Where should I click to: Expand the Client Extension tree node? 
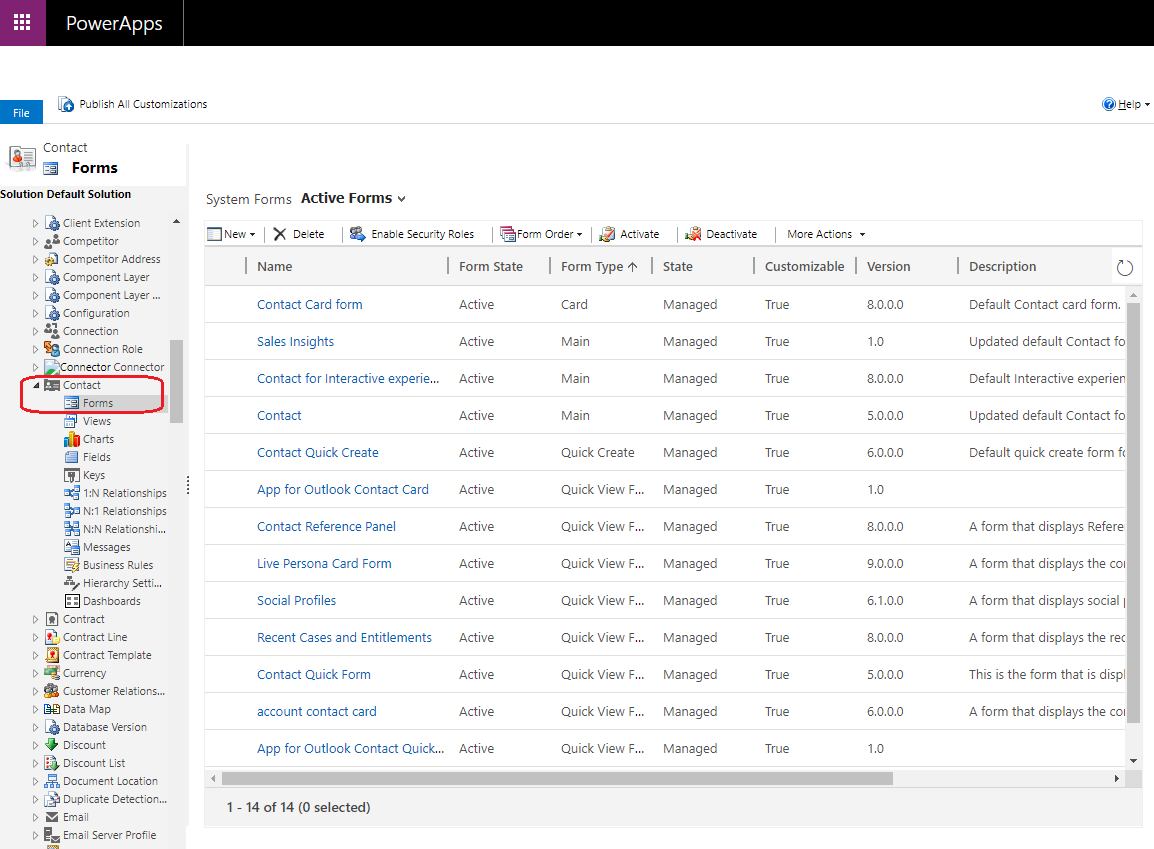point(35,223)
